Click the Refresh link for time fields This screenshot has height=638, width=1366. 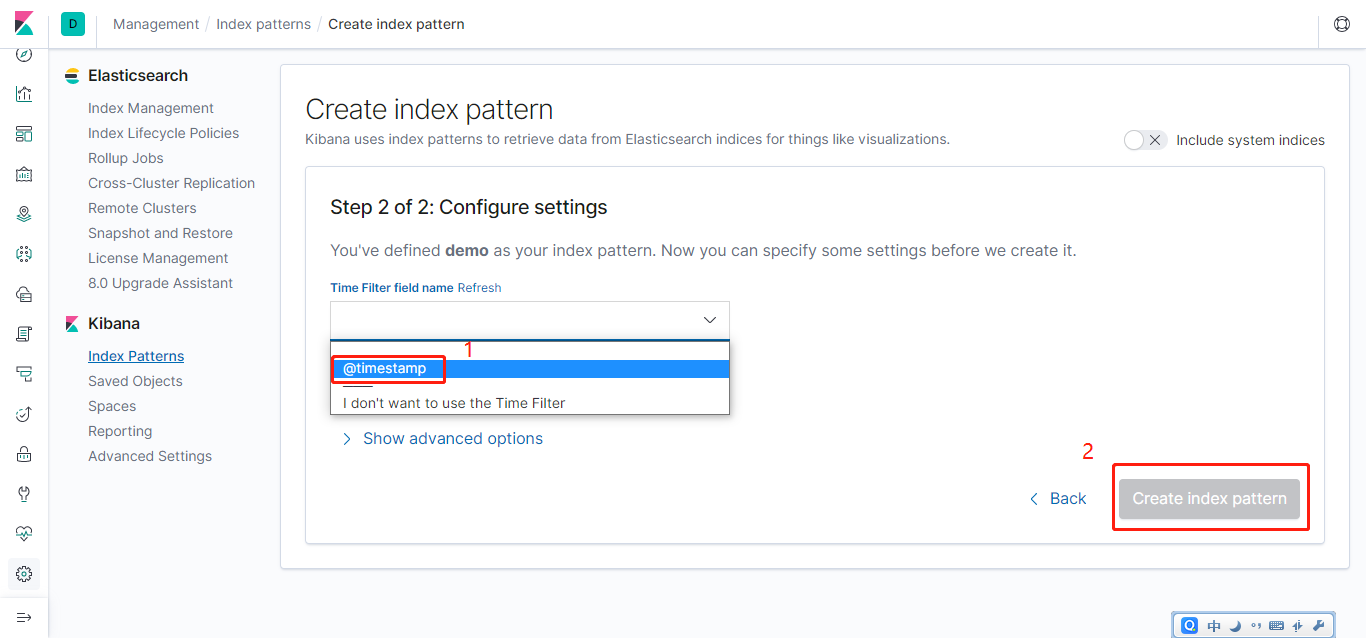(479, 288)
